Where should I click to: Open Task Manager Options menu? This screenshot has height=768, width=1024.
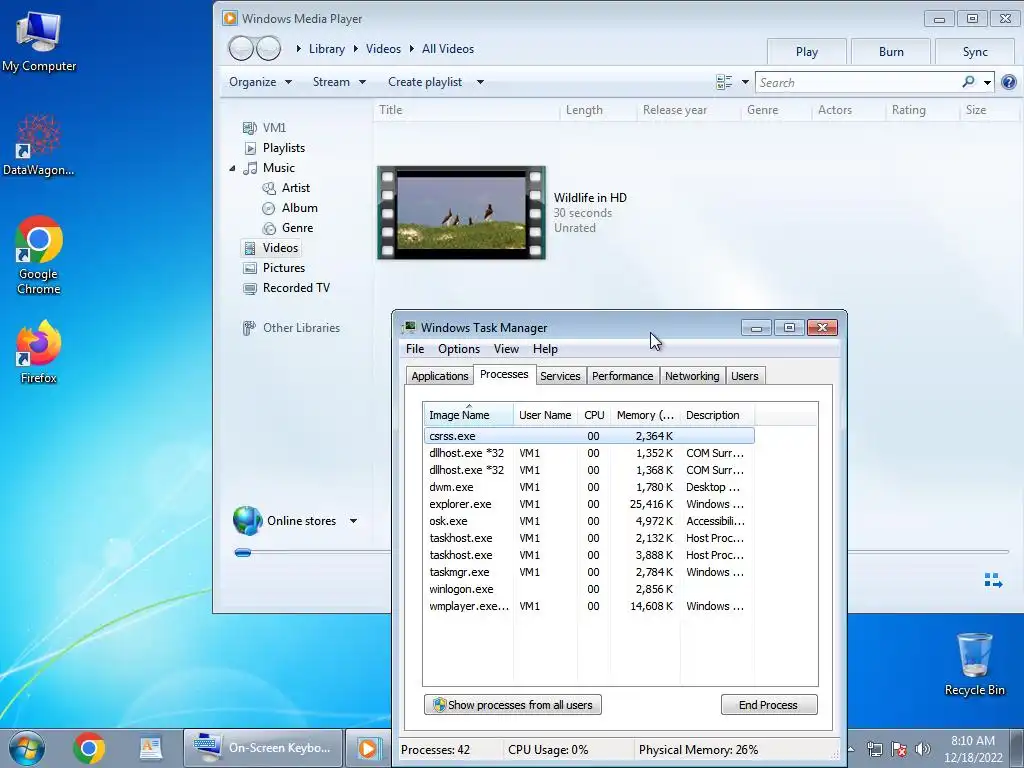pyautogui.click(x=458, y=349)
